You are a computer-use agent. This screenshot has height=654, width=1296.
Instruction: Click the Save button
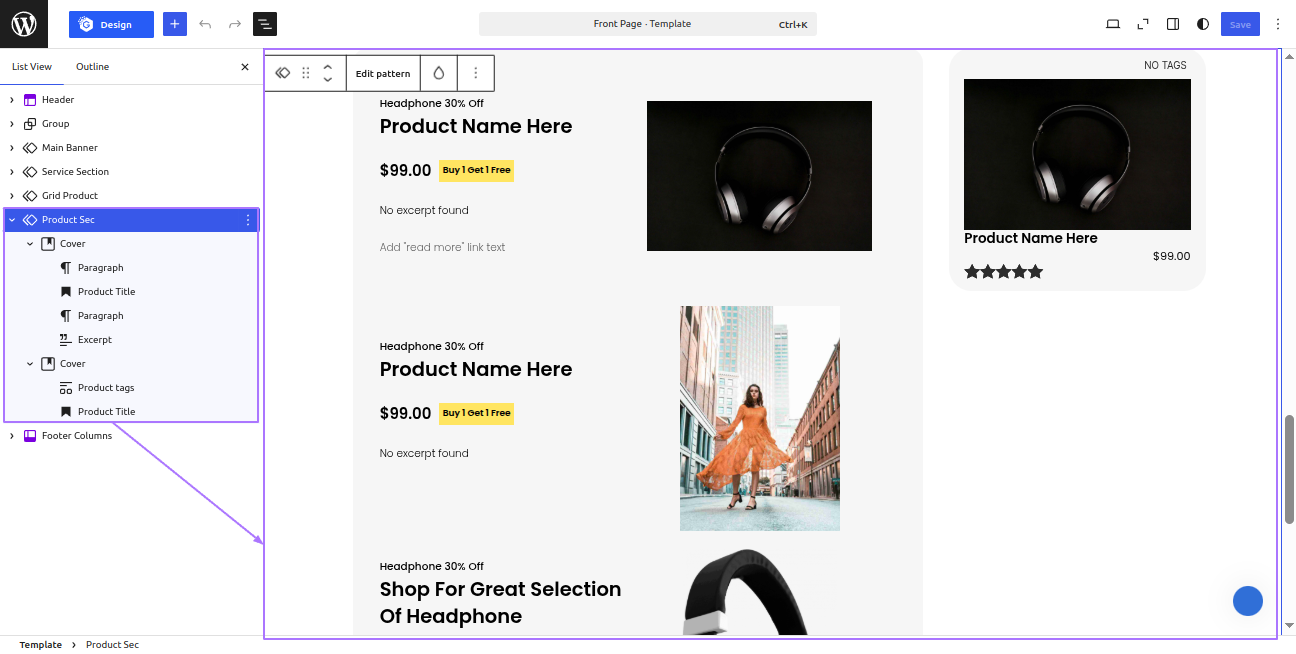tap(1240, 24)
